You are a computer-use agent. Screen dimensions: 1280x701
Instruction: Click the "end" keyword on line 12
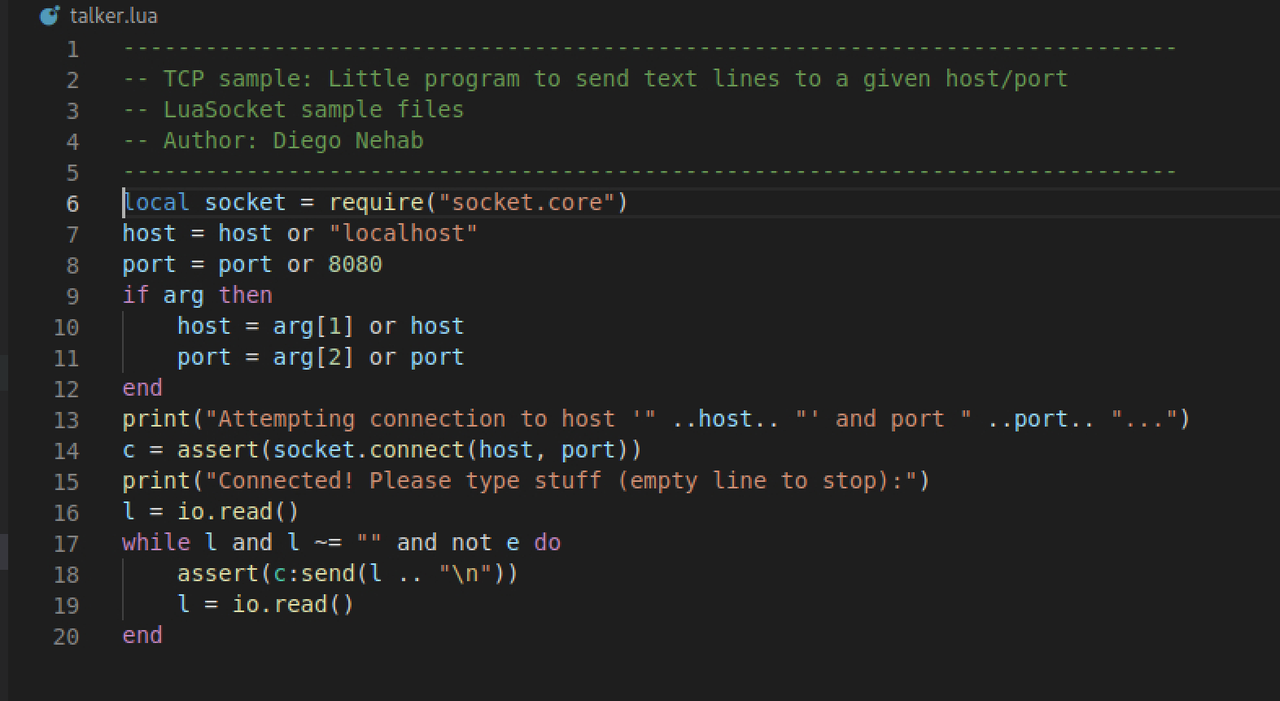pos(142,388)
